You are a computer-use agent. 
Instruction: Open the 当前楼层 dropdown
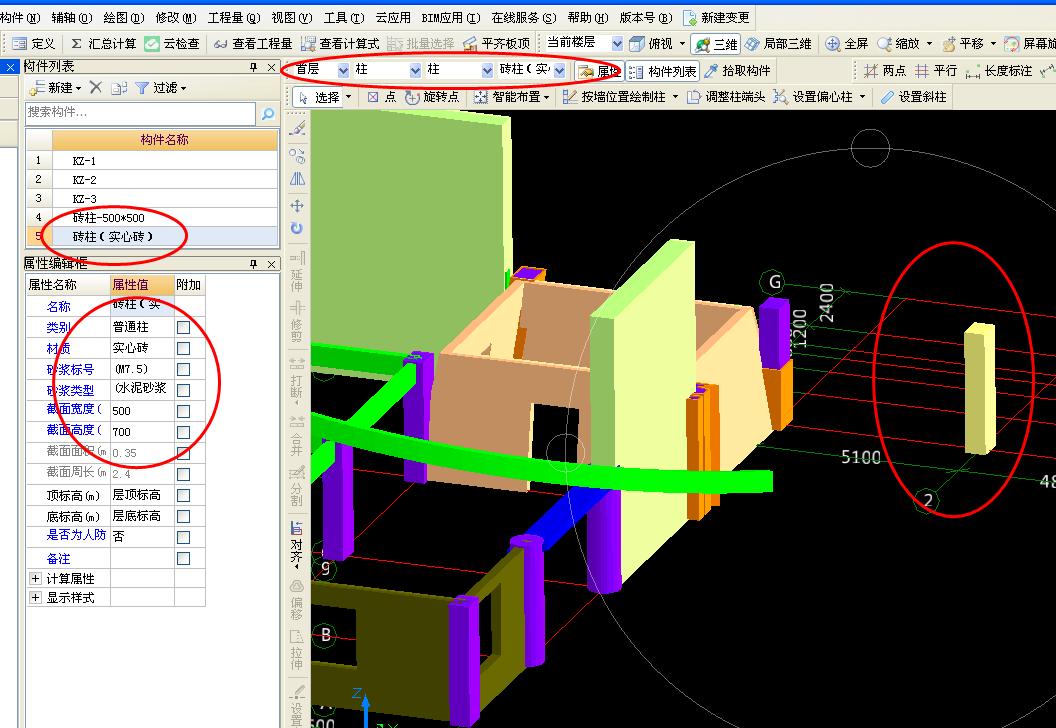pyautogui.click(x=617, y=43)
